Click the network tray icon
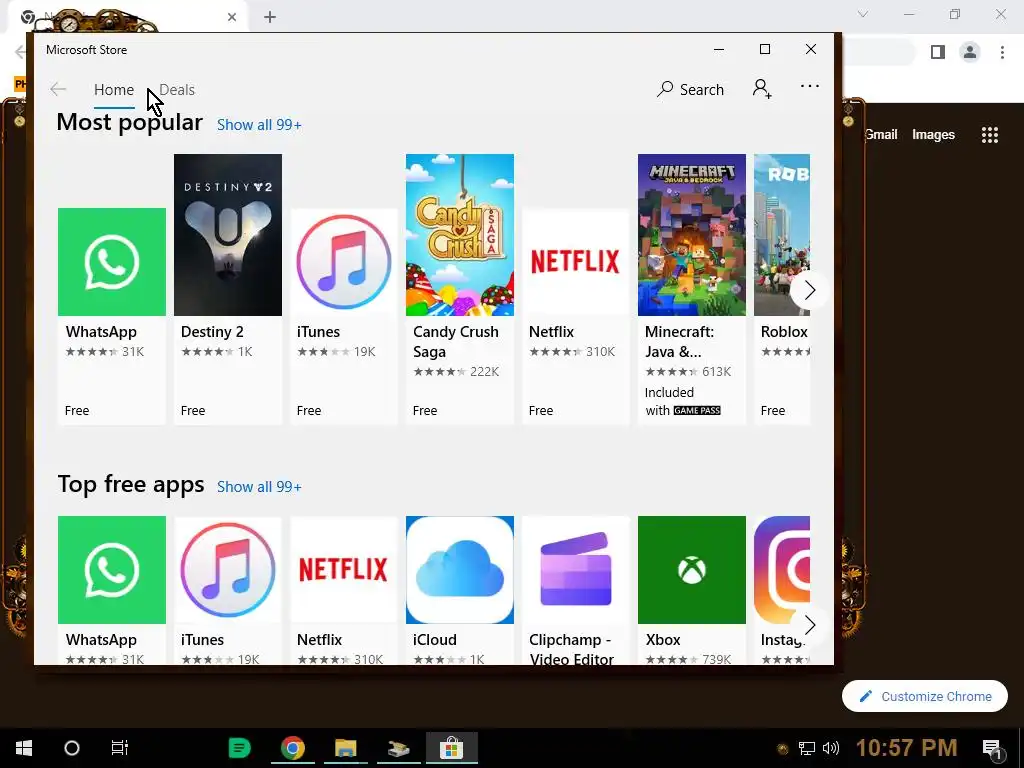 coord(807,748)
